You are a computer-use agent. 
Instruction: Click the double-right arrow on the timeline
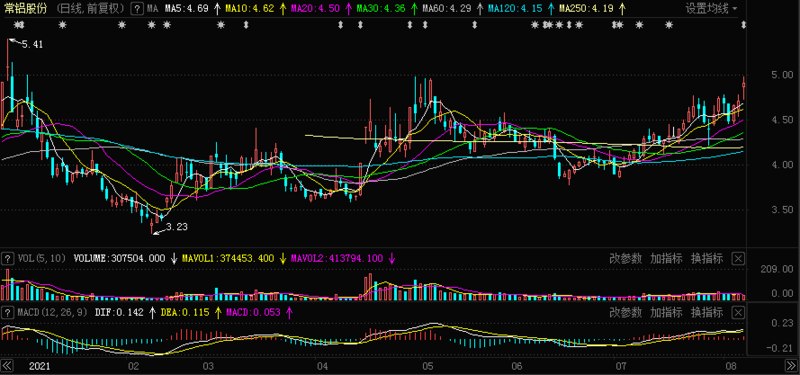[x=790, y=366]
